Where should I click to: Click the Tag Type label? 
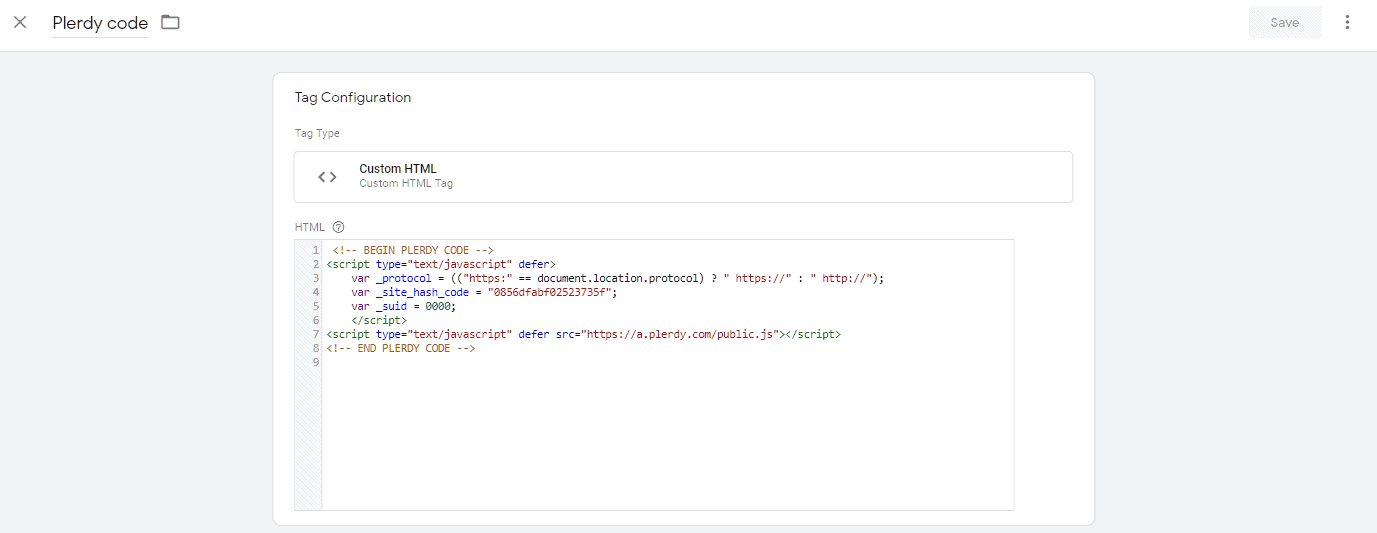pyautogui.click(x=317, y=133)
